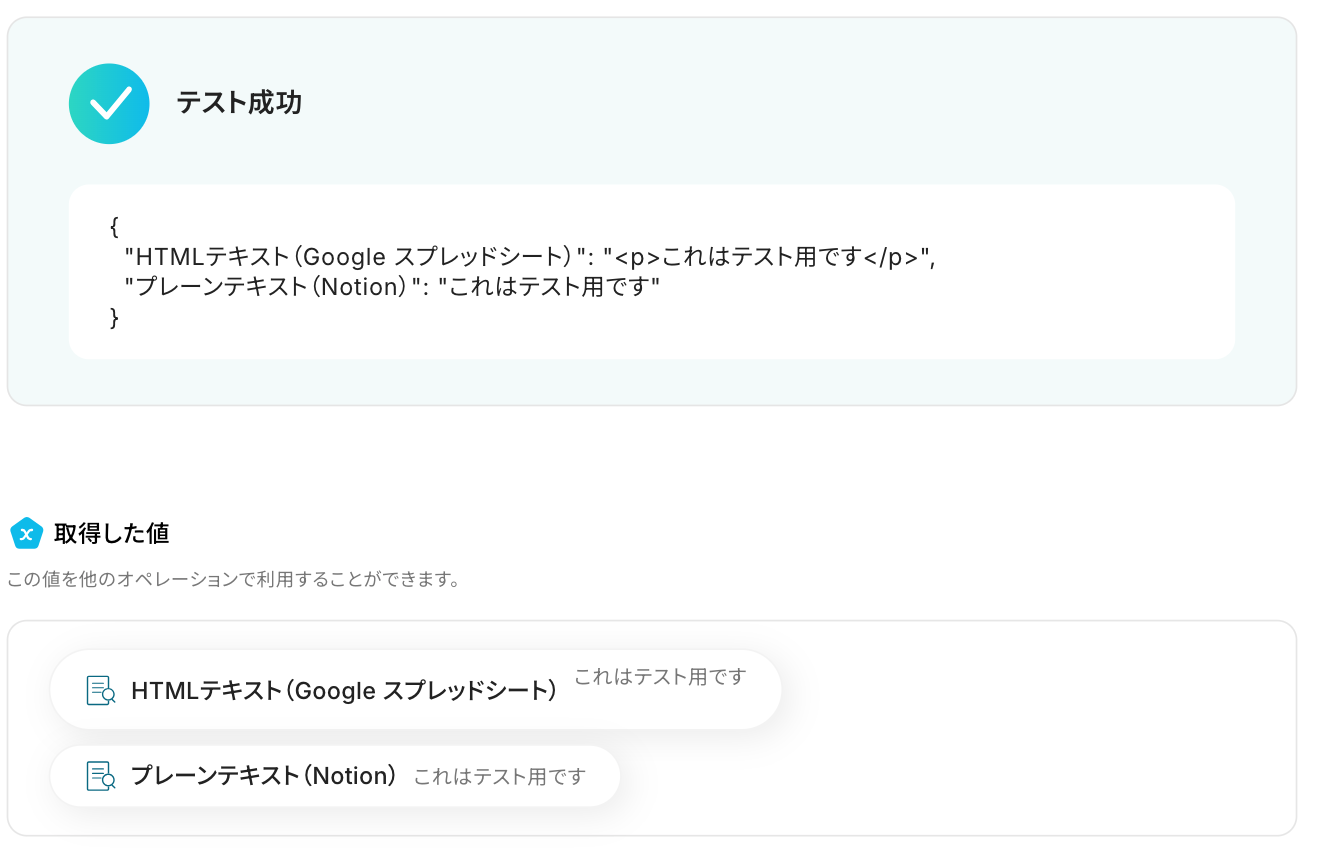Click the opening brace in JSON result
The height and width of the screenshot is (854, 1332).
pos(114,227)
